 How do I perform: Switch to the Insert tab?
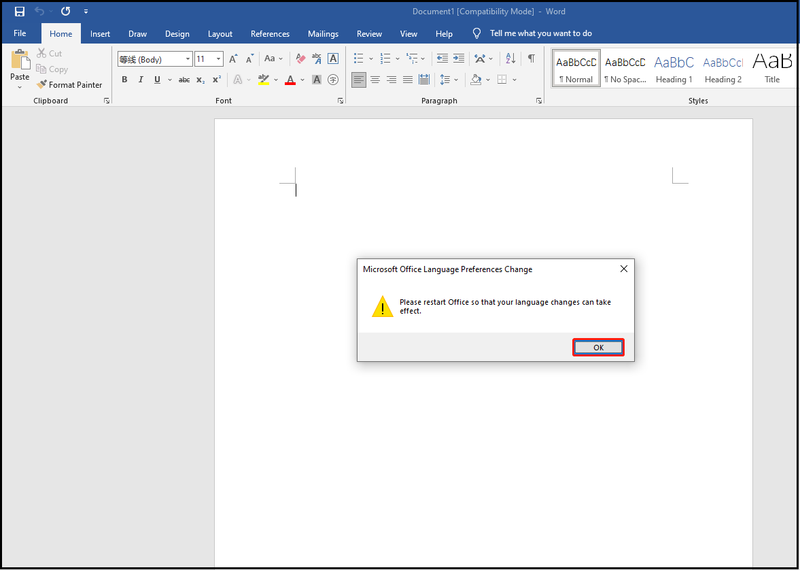pyautogui.click(x=100, y=34)
